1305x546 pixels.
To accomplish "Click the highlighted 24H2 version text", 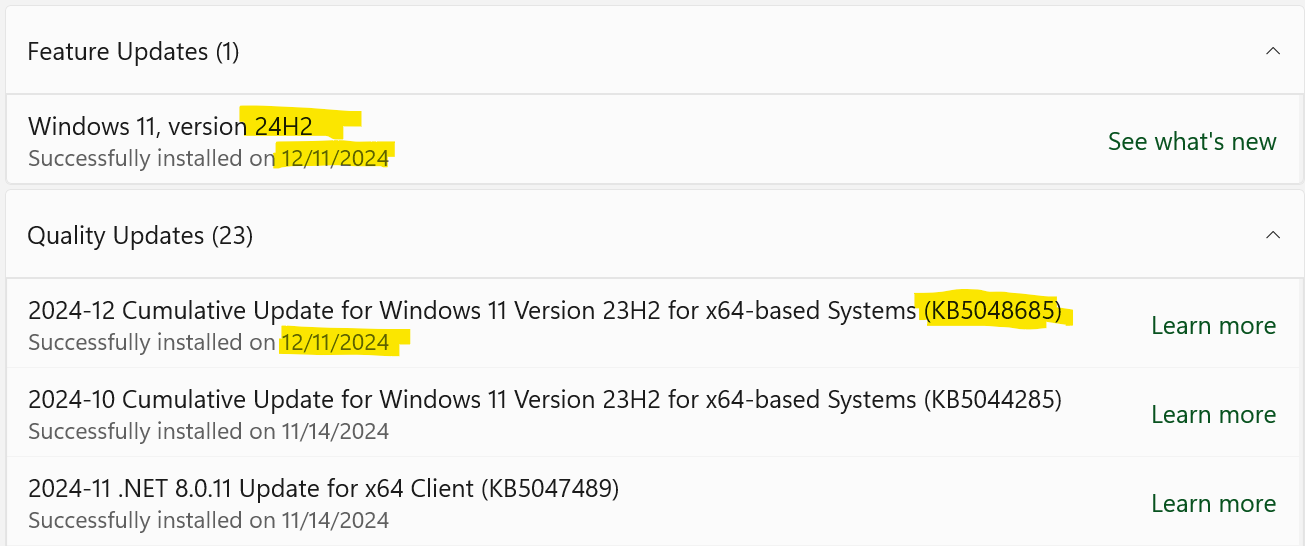I will [283, 126].
